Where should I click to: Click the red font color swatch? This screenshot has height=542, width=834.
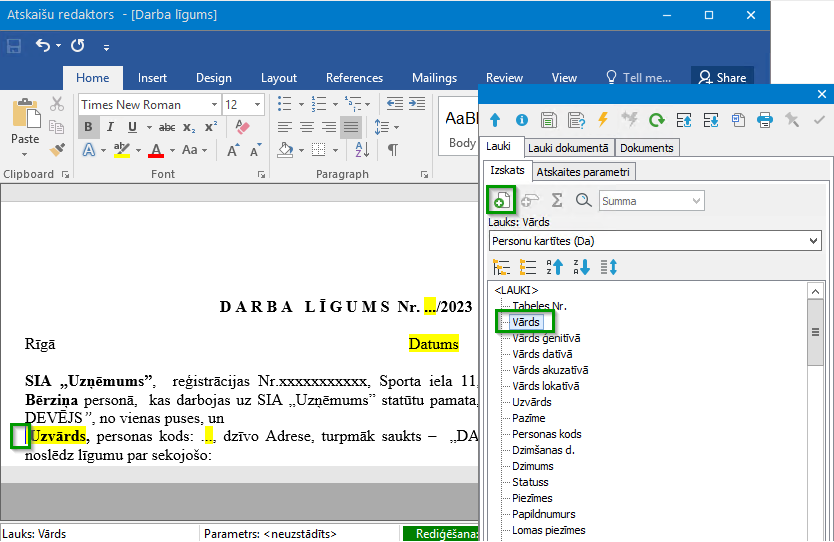pos(156,150)
